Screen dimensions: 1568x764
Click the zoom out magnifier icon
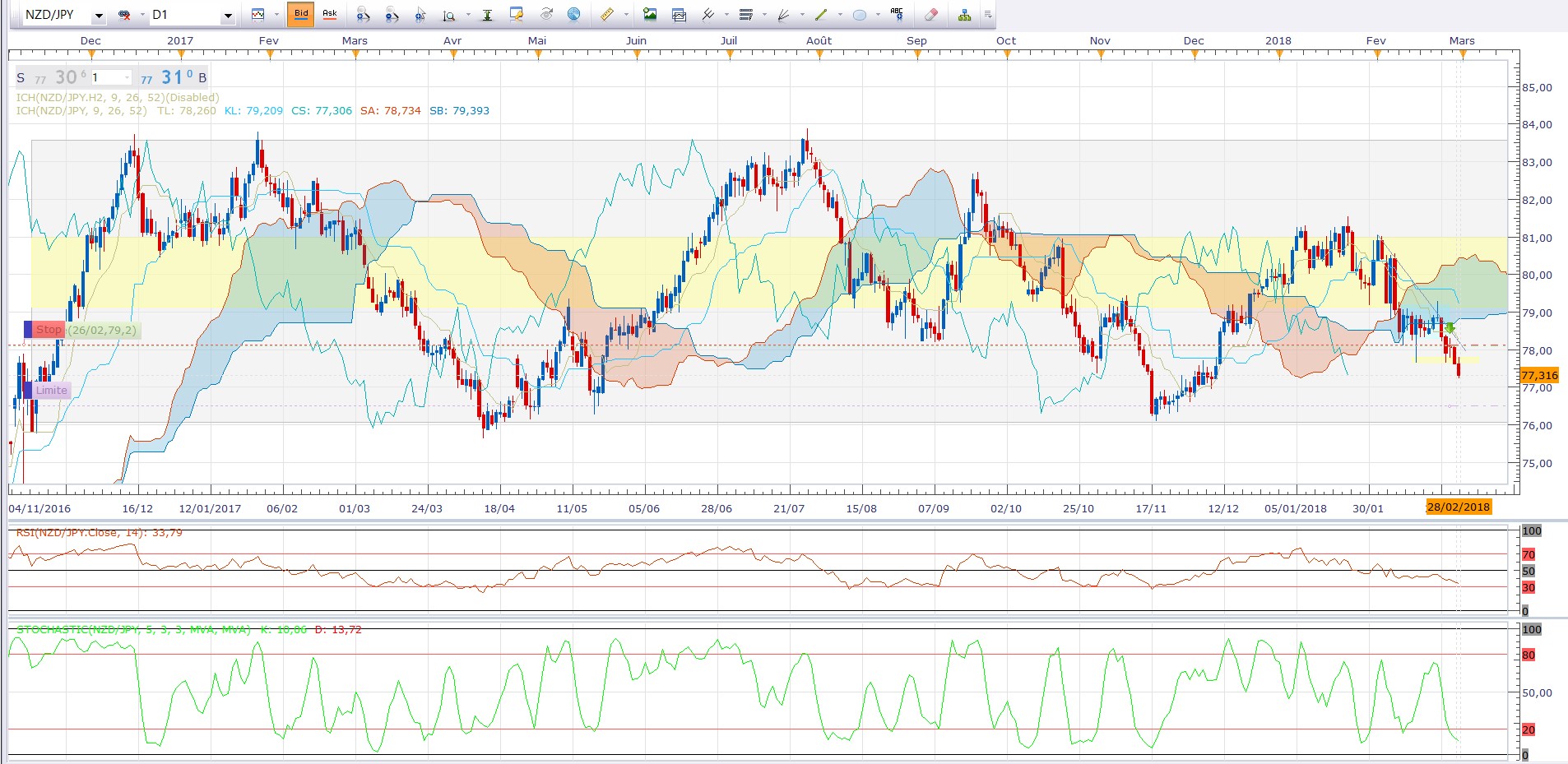[x=392, y=15]
